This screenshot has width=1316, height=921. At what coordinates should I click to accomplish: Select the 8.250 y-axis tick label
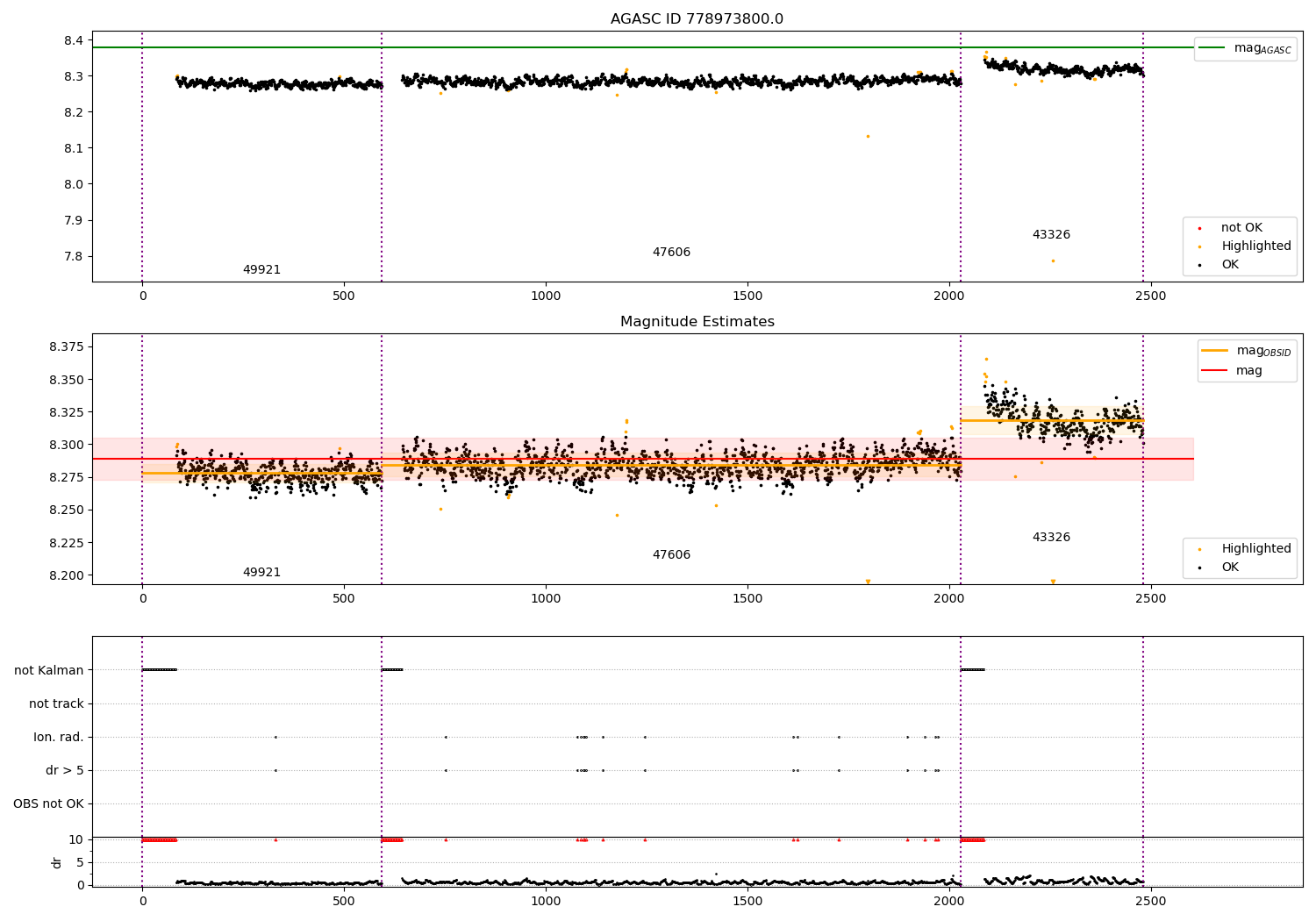click(67, 510)
